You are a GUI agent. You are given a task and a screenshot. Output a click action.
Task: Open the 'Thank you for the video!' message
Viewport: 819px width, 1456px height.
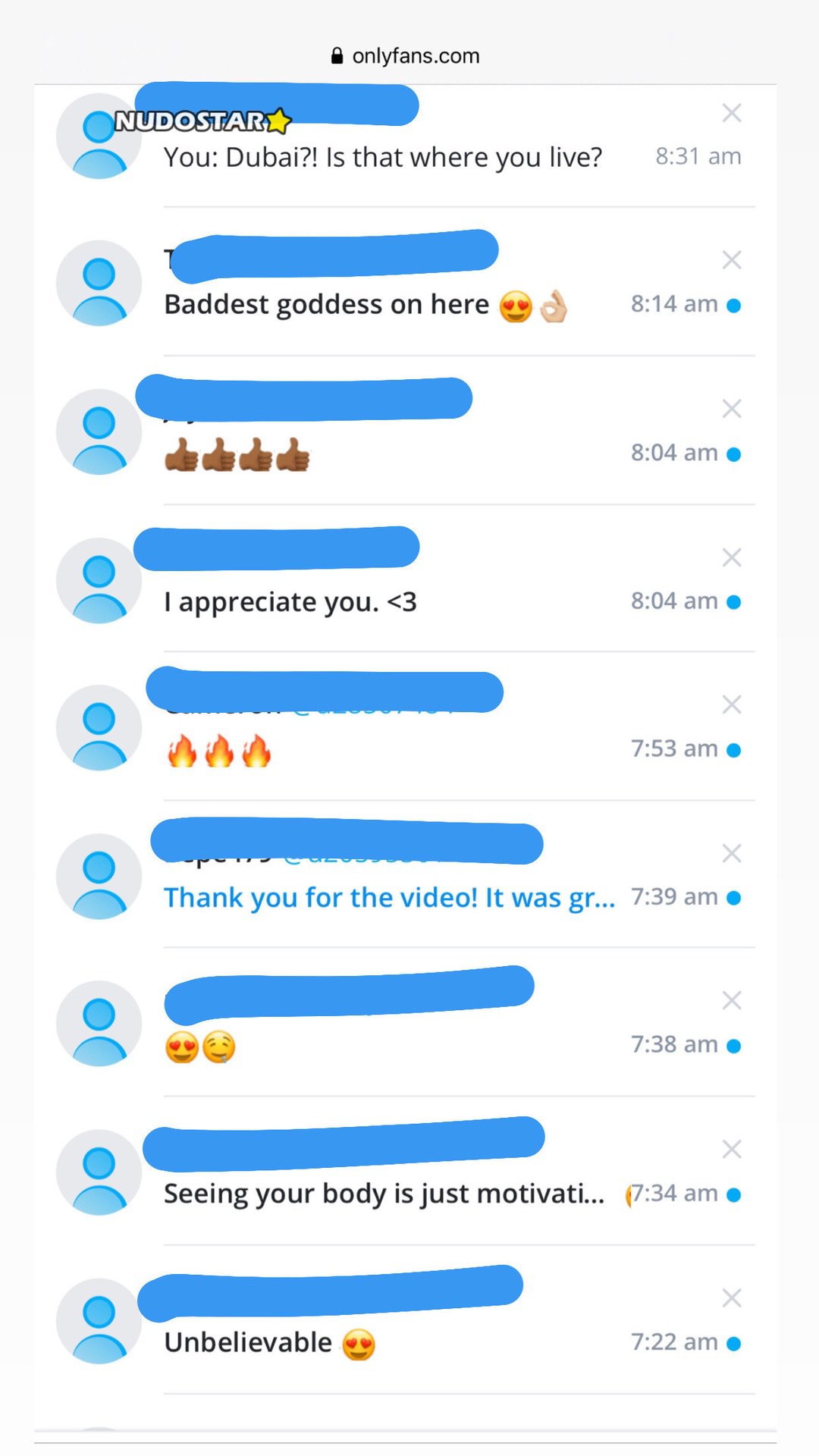pos(390,898)
